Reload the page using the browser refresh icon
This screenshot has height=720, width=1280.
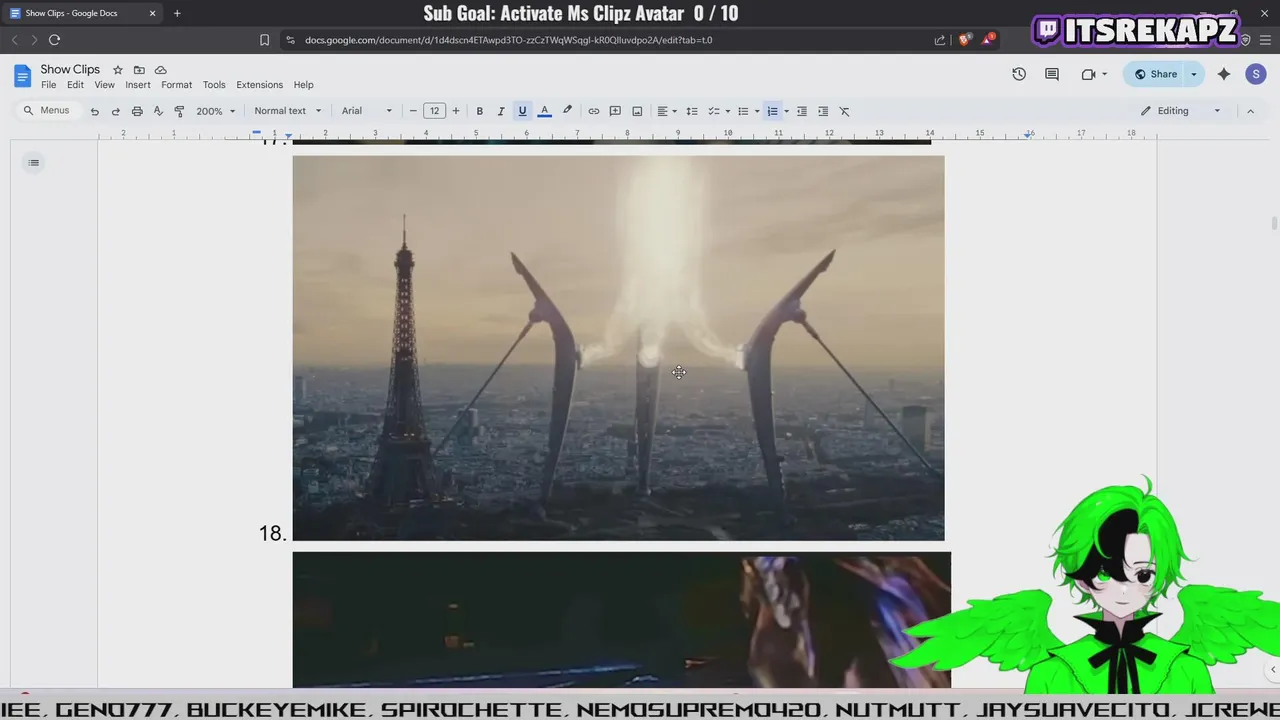click(x=54, y=40)
